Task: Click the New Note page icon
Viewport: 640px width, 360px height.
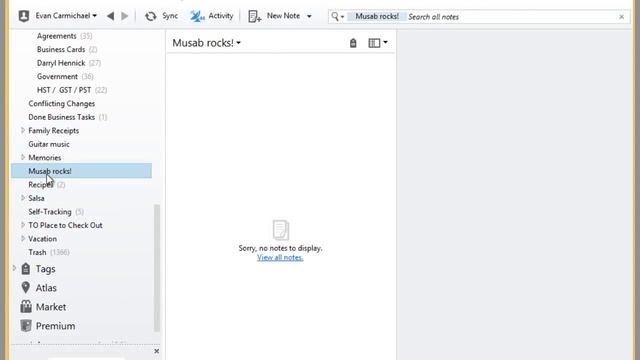Action: pyautogui.click(x=255, y=16)
